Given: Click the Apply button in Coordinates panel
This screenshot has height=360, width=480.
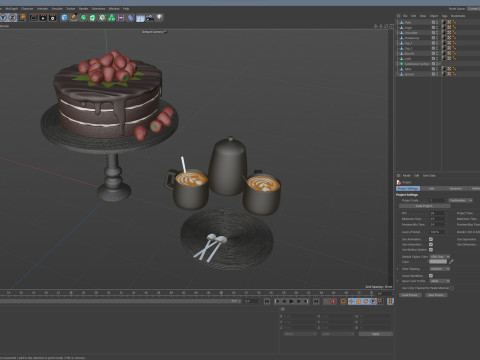Looking at the screenshot, I should click(376, 334).
